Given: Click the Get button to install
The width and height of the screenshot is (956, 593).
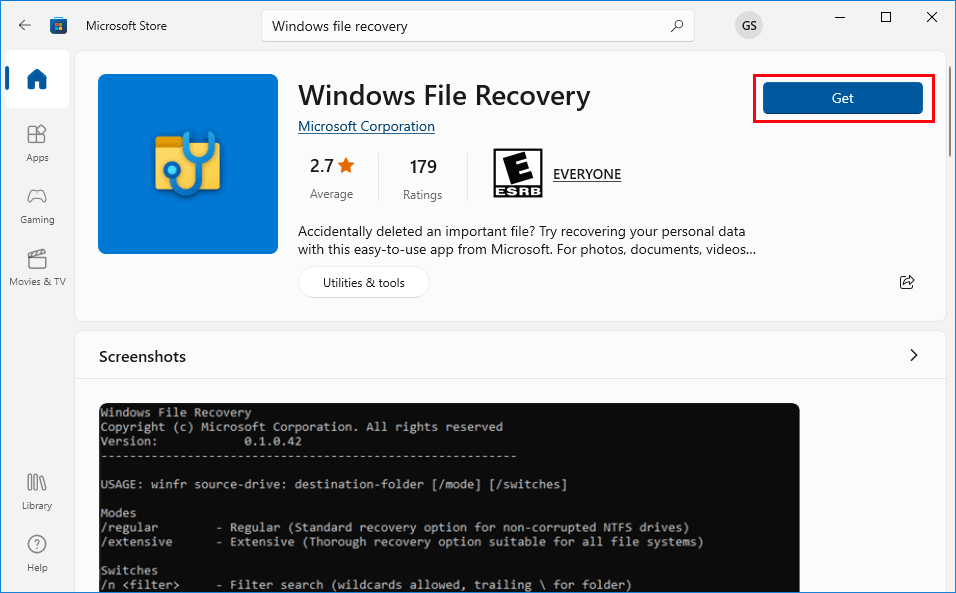Looking at the screenshot, I should point(843,98).
